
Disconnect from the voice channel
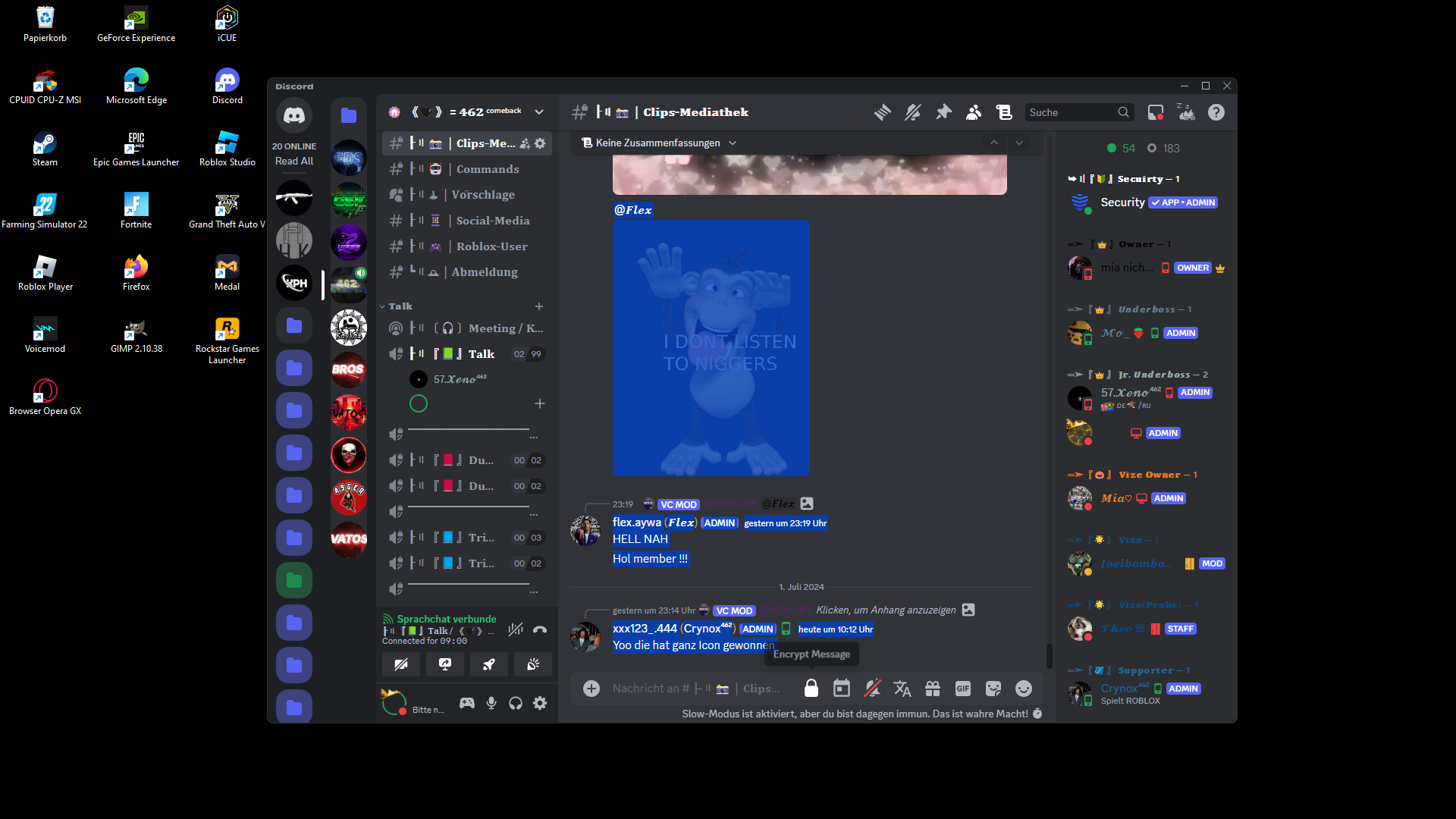540,629
